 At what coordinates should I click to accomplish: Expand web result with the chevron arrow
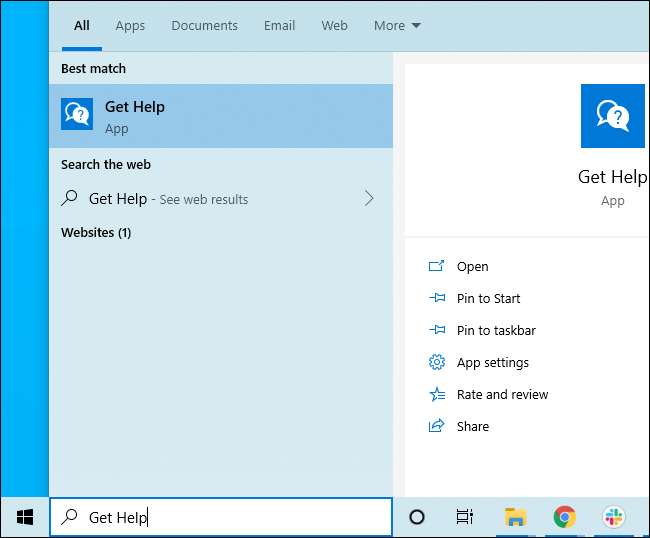click(369, 199)
